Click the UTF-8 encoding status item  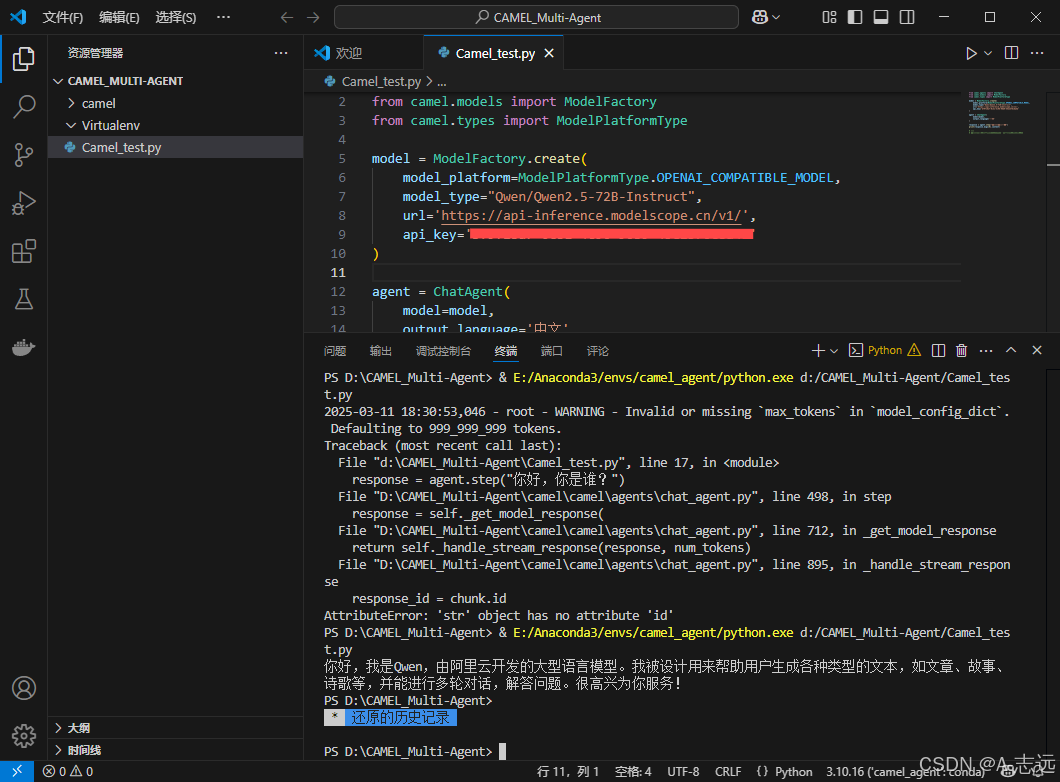point(683,771)
